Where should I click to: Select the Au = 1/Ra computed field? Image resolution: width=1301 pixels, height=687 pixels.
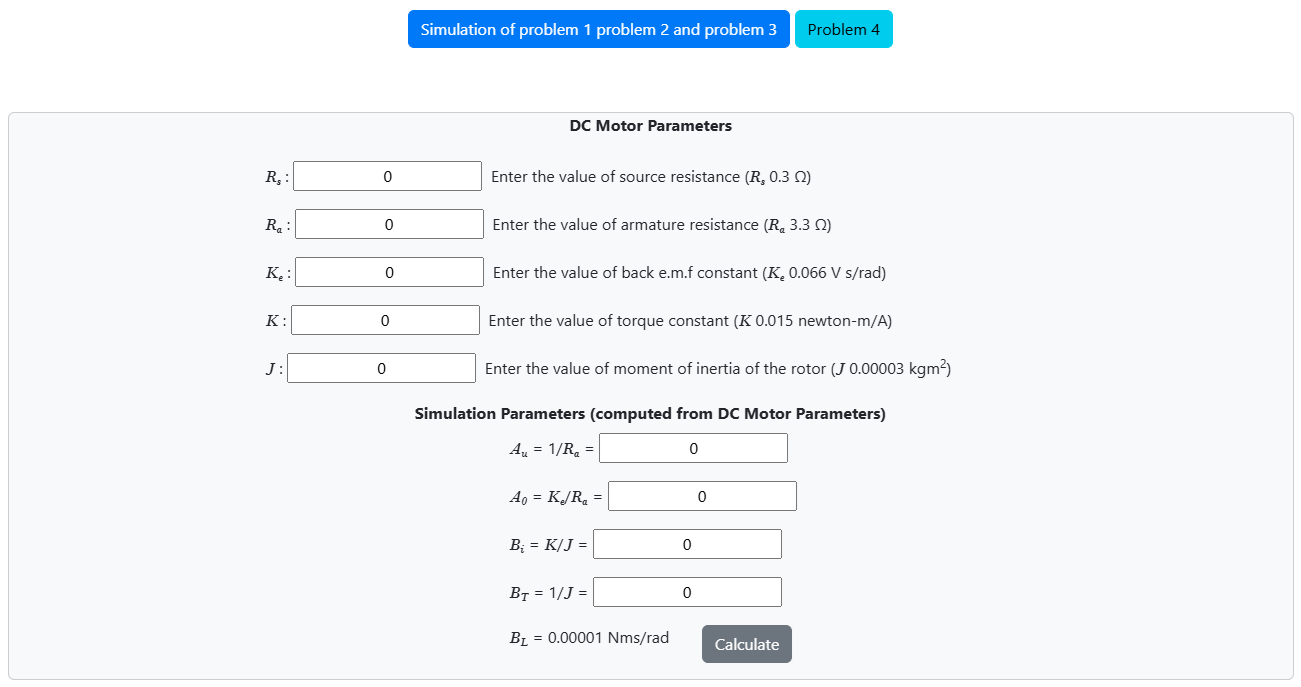(x=693, y=449)
